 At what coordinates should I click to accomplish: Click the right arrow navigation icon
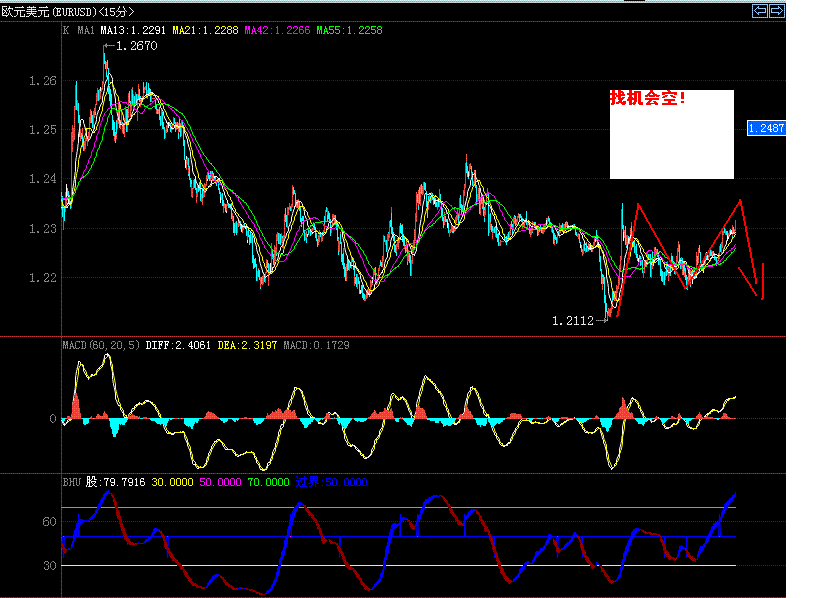pyautogui.click(x=777, y=11)
